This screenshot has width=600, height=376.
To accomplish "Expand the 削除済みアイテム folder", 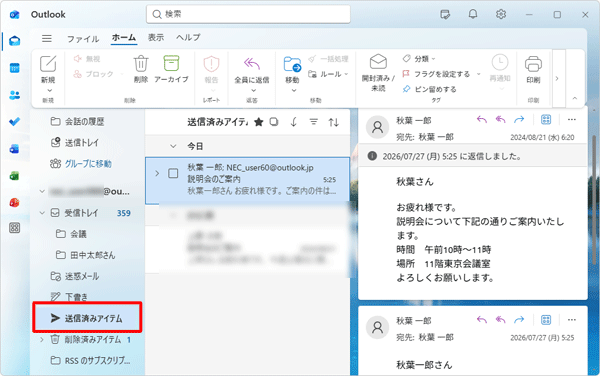I will coord(42,340).
